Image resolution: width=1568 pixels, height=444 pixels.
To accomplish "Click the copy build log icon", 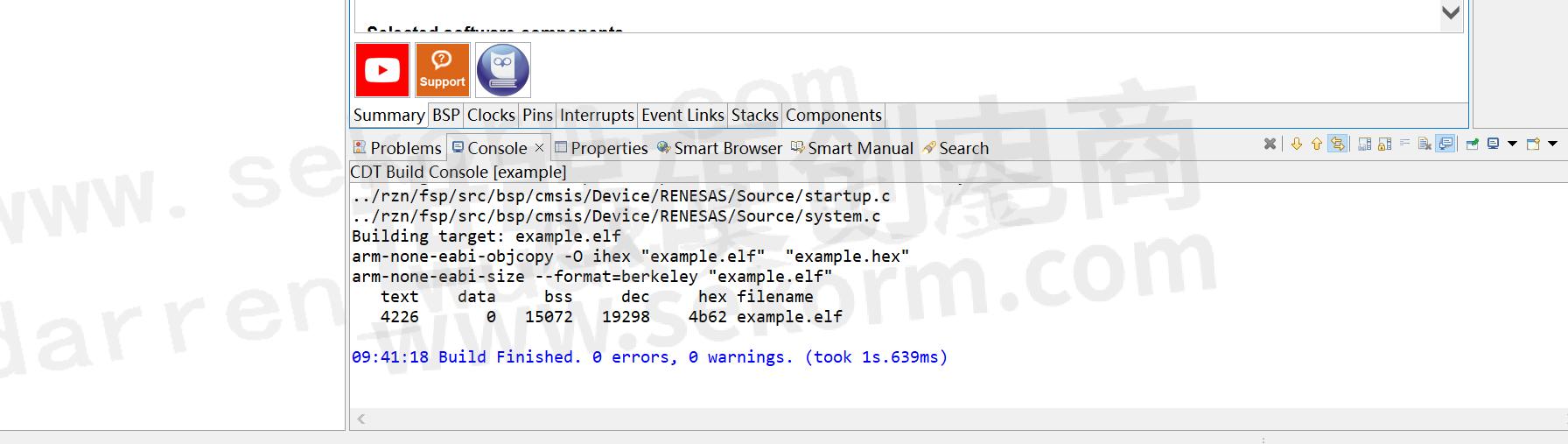I will click(x=1364, y=144).
